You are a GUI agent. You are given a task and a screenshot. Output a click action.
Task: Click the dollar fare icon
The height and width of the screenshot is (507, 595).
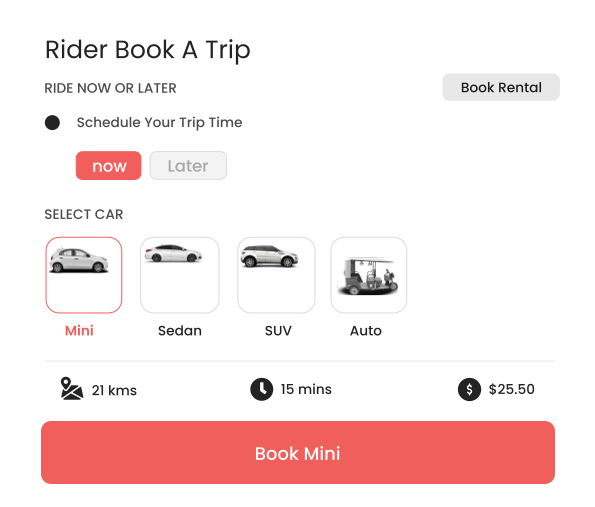click(x=469, y=389)
